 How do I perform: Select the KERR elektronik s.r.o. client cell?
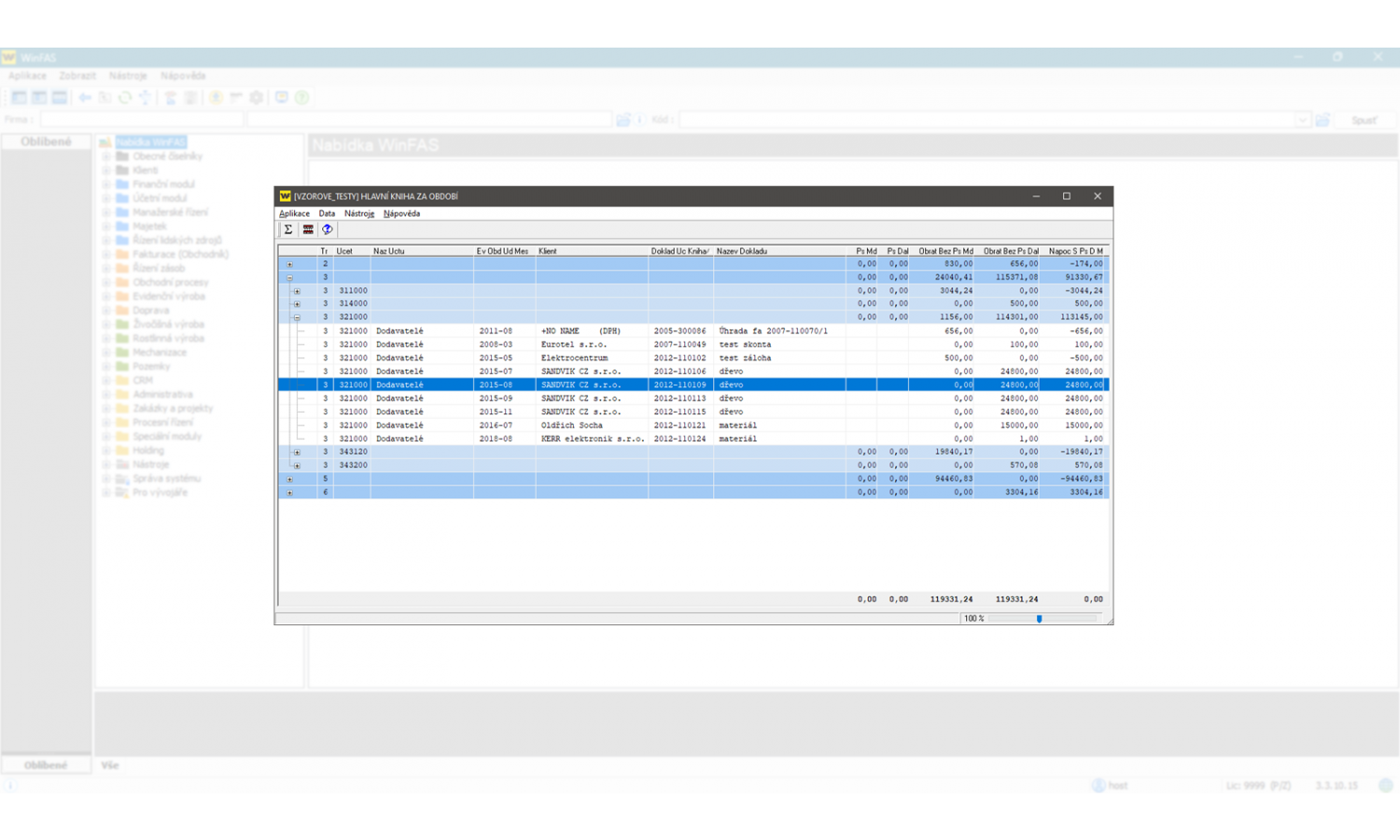pos(592,439)
